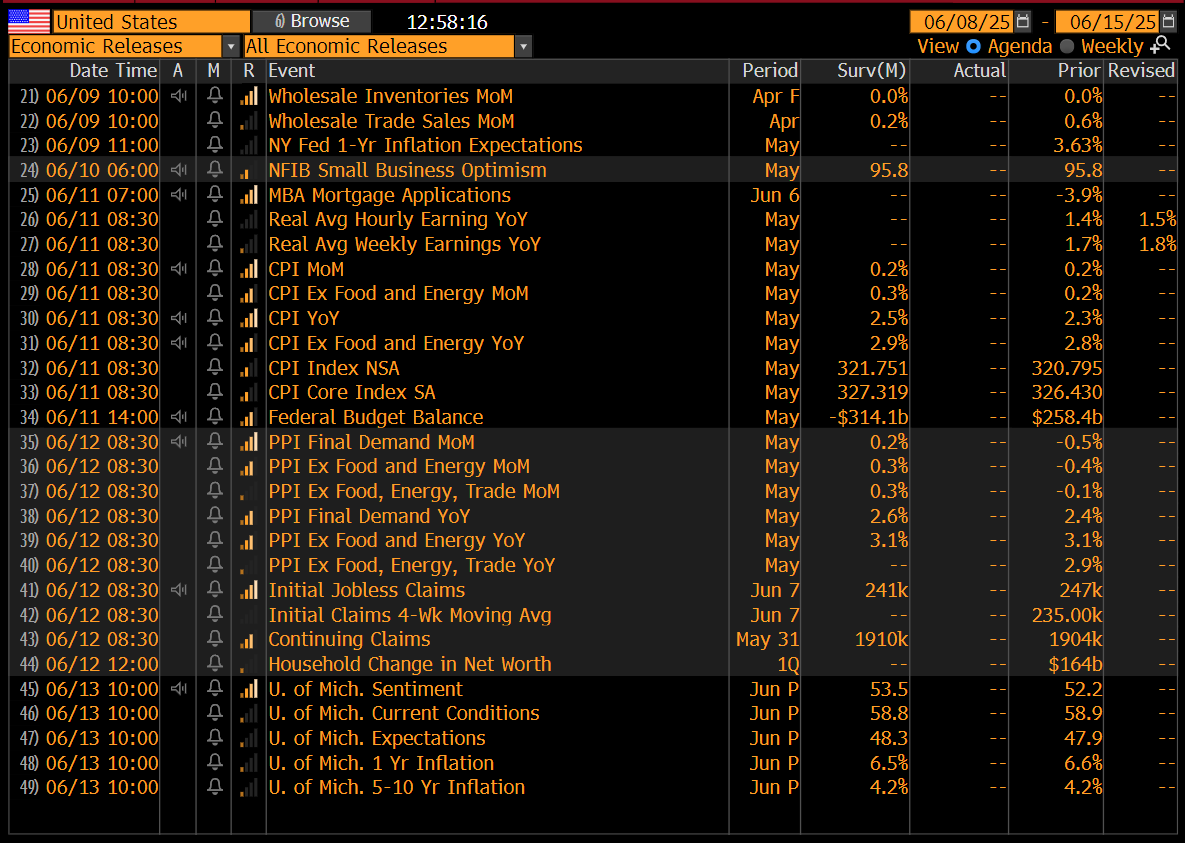Open the CPI Ex Food and Energy MoM event

[398, 293]
